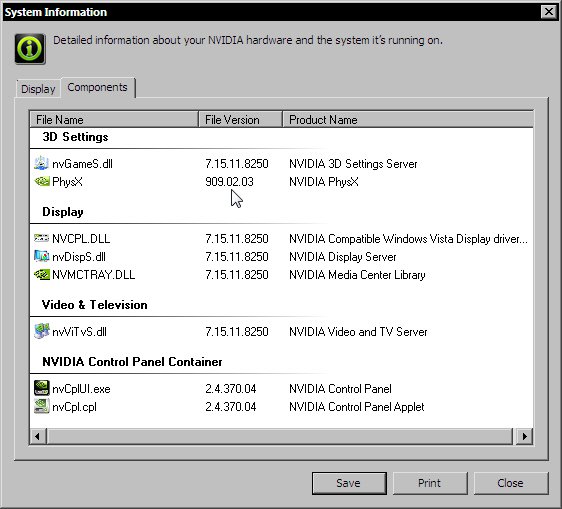Click NVIDIA Control Panel Applet product name

[x=357, y=407]
